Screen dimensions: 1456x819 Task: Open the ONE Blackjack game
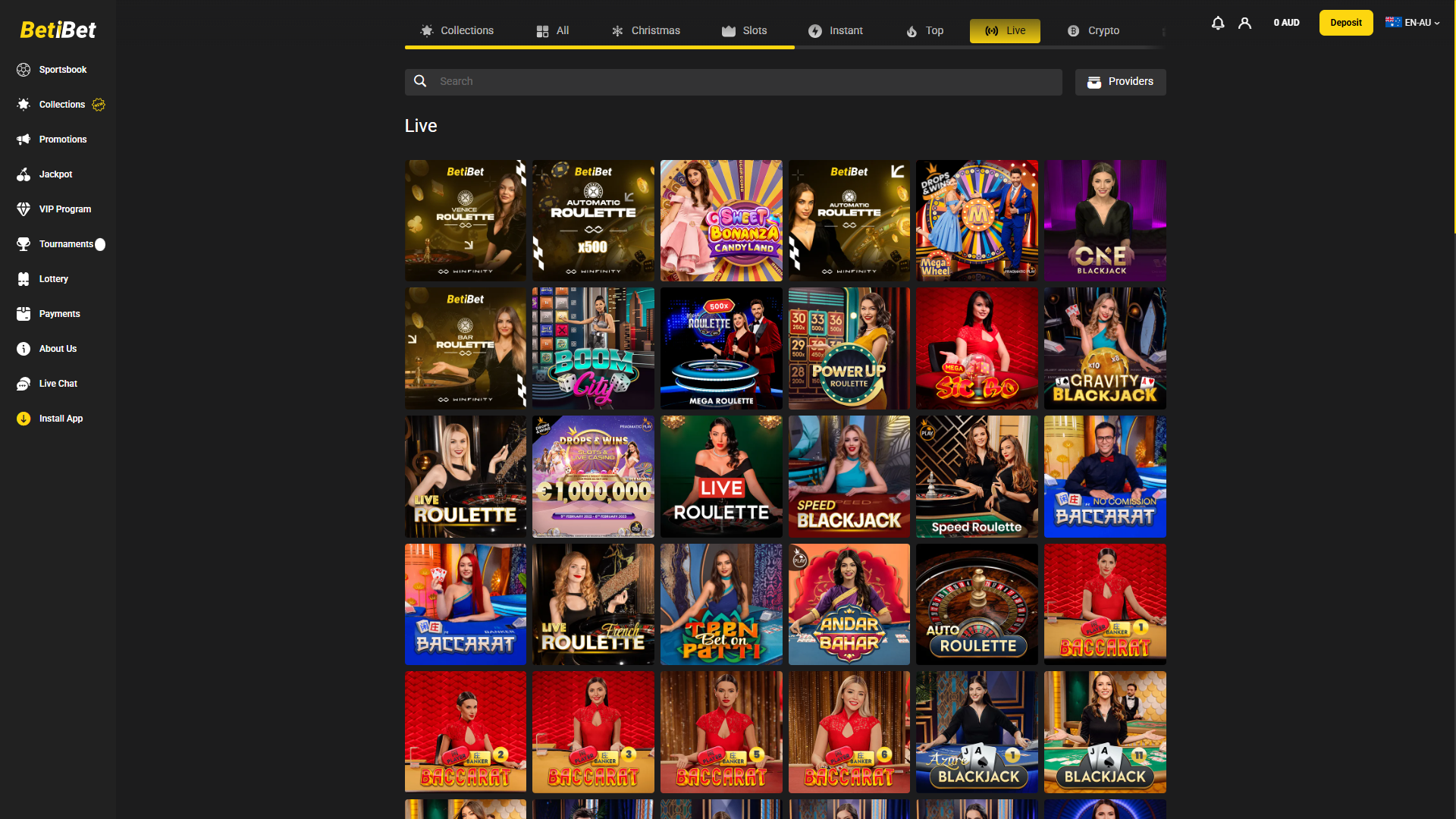click(1105, 221)
